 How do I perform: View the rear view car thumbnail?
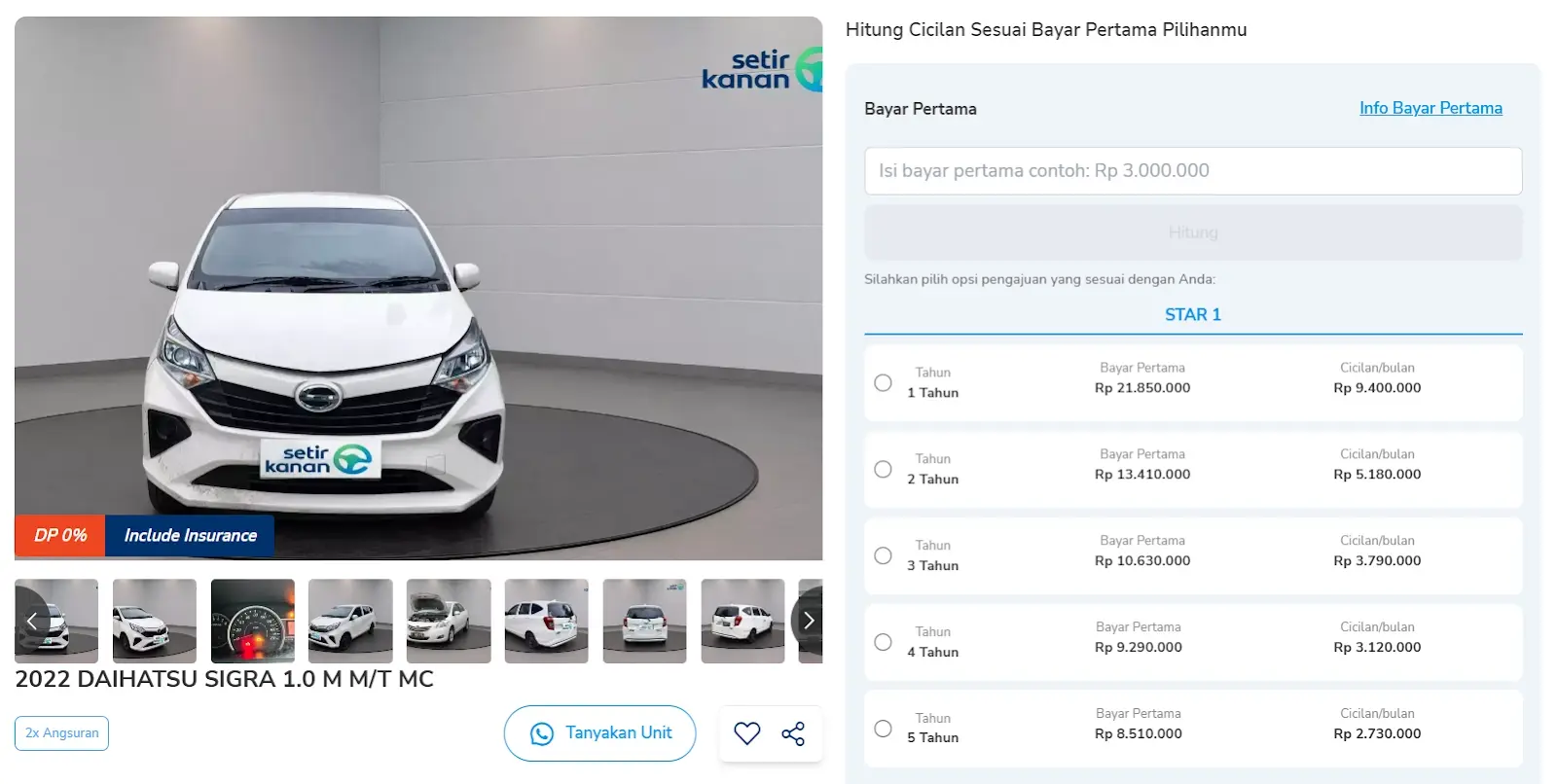point(644,621)
